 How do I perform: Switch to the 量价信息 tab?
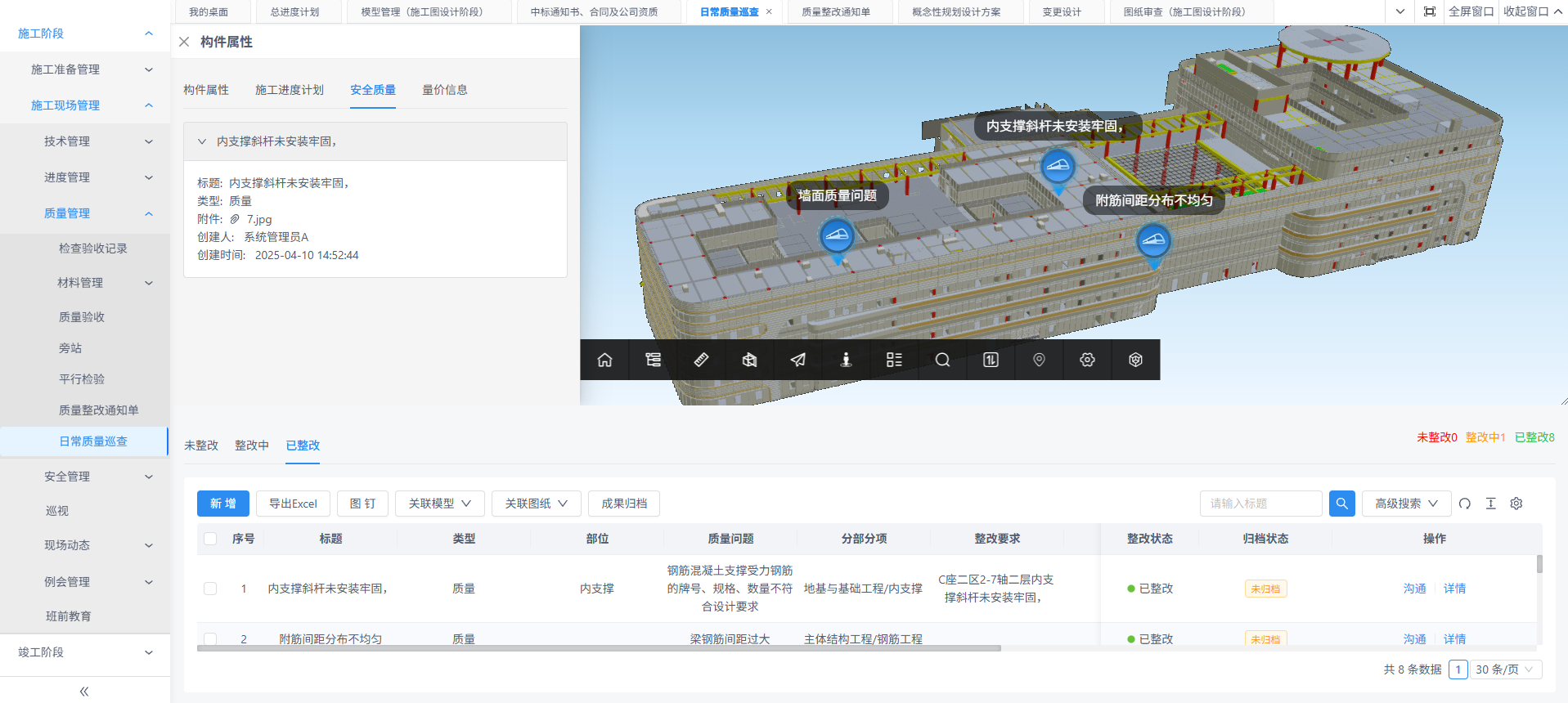(x=445, y=90)
